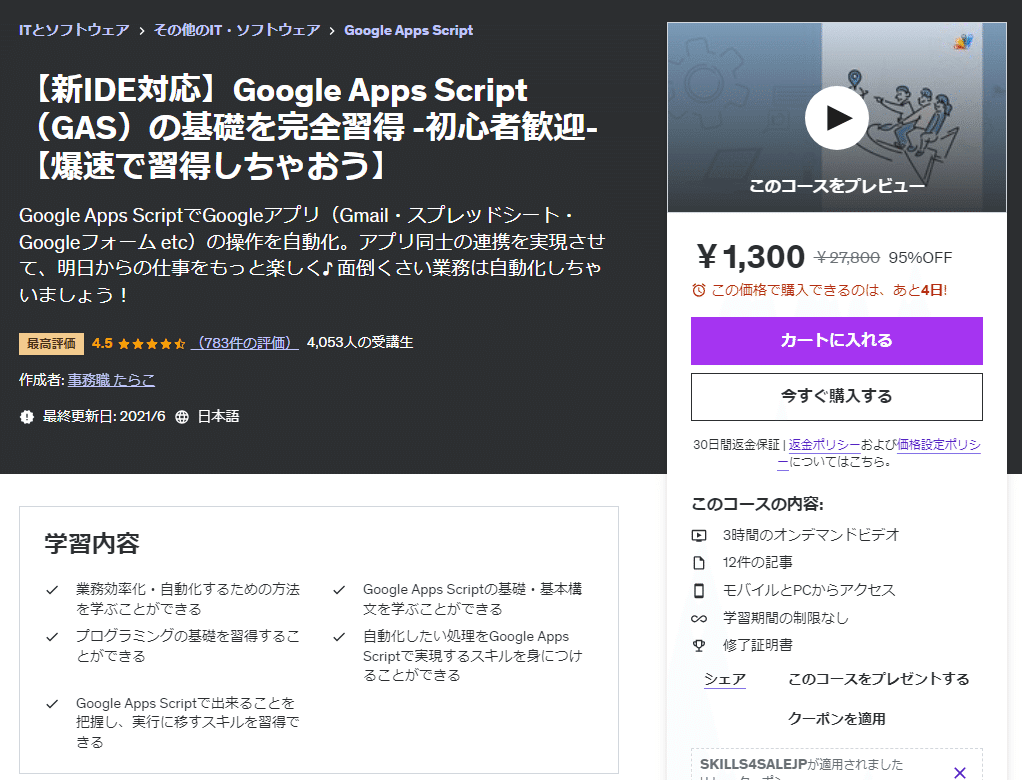Click the mobile device access icon
The height and width of the screenshot is (780, 1022).
click(x=699, y=590)
